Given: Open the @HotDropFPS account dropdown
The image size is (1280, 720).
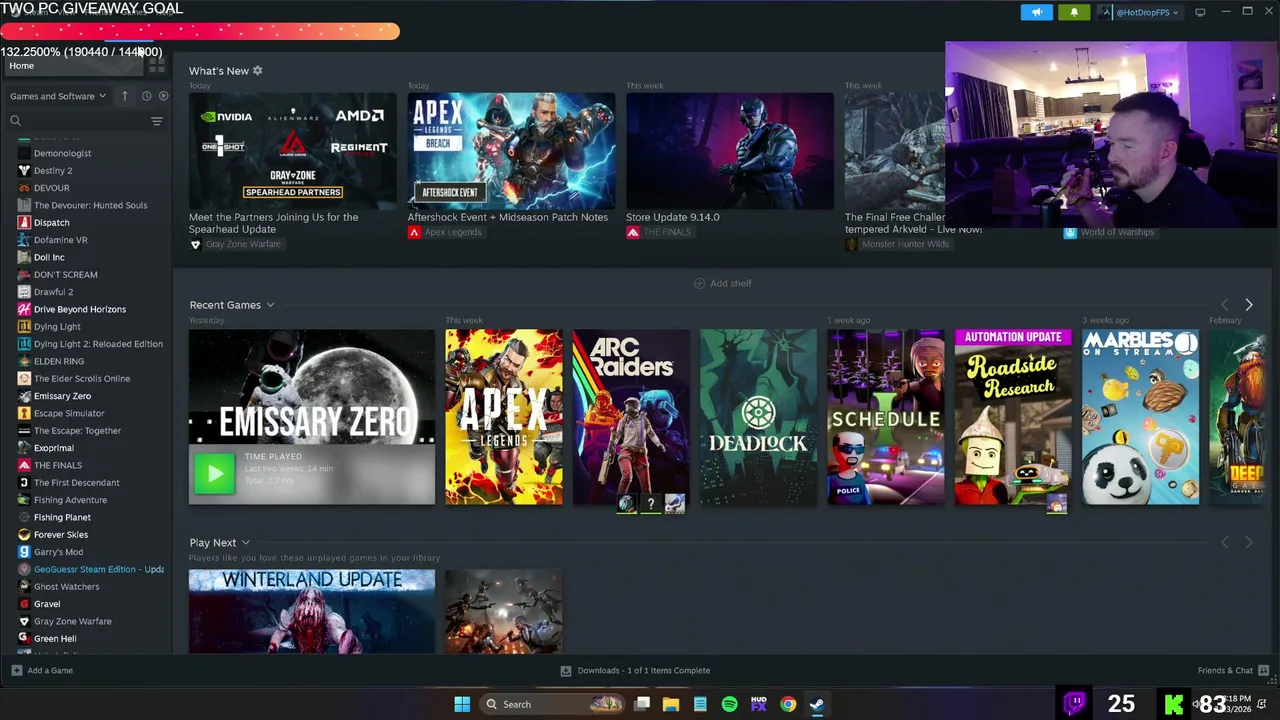Looking at the screenshot, I should [x=1139, y=12].
